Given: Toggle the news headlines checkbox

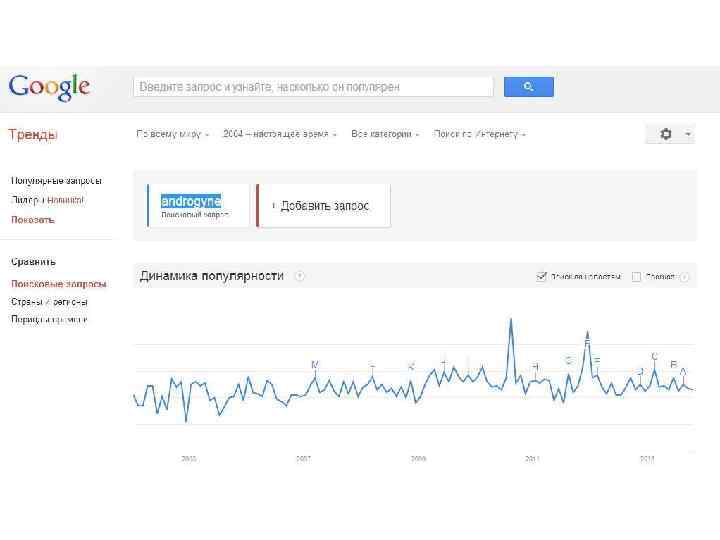Looking at the screenshot, I should (541, 276).
